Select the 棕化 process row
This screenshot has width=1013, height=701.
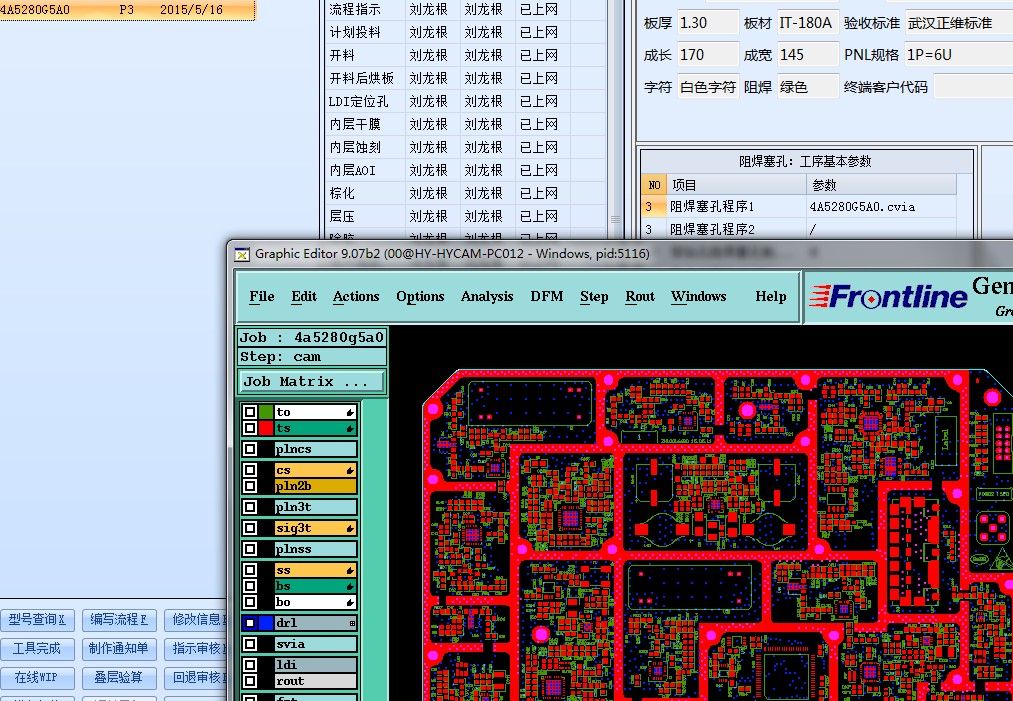465,194
